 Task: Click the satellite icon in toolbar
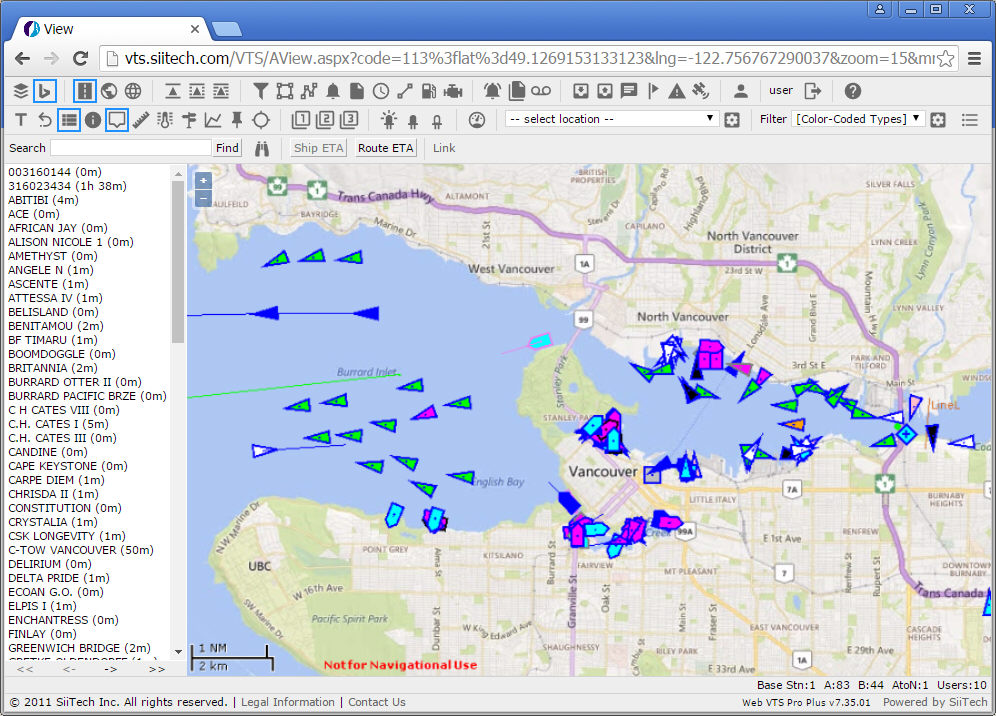click(701, 91)
